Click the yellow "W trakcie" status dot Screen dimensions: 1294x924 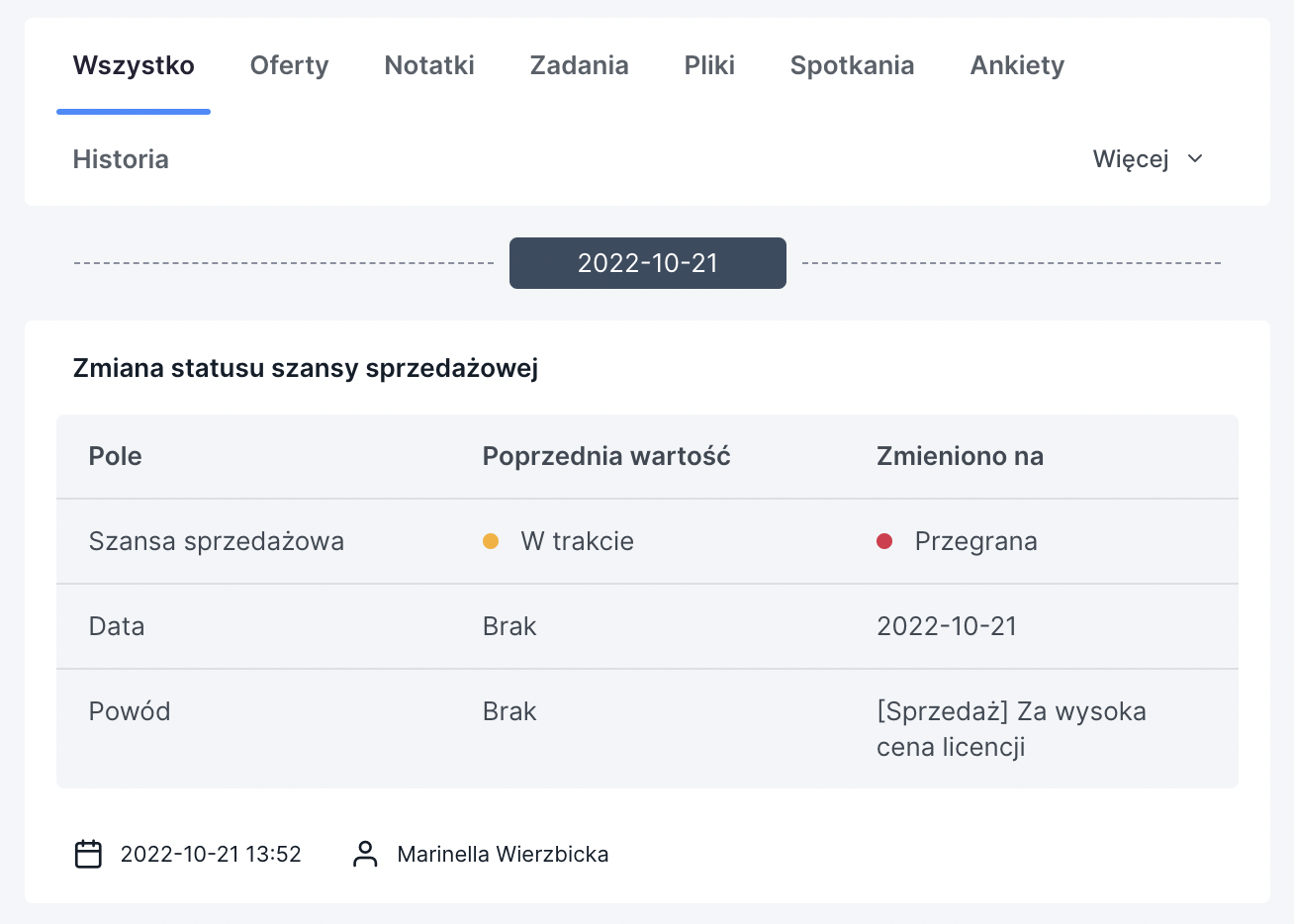pyautogui.click(x=491, y=541)
